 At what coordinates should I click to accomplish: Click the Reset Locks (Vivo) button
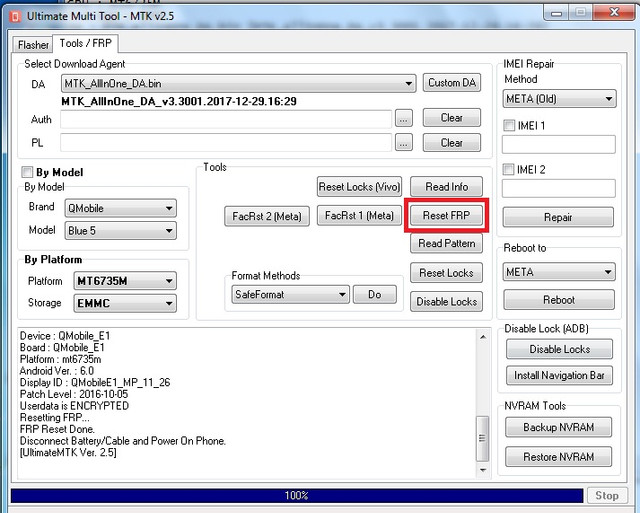[x=359, y=187]
